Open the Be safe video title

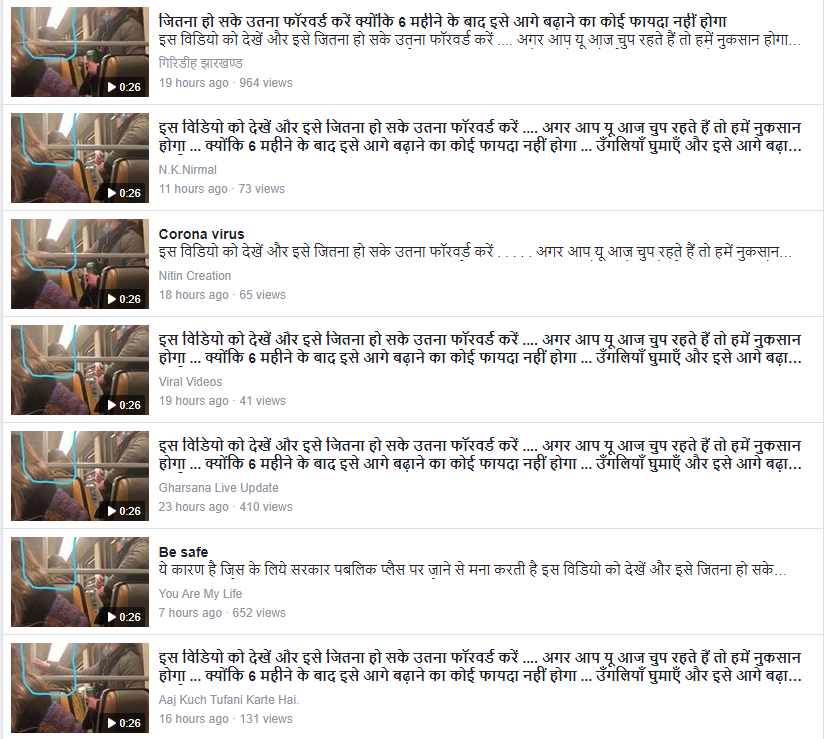(183, 552)
